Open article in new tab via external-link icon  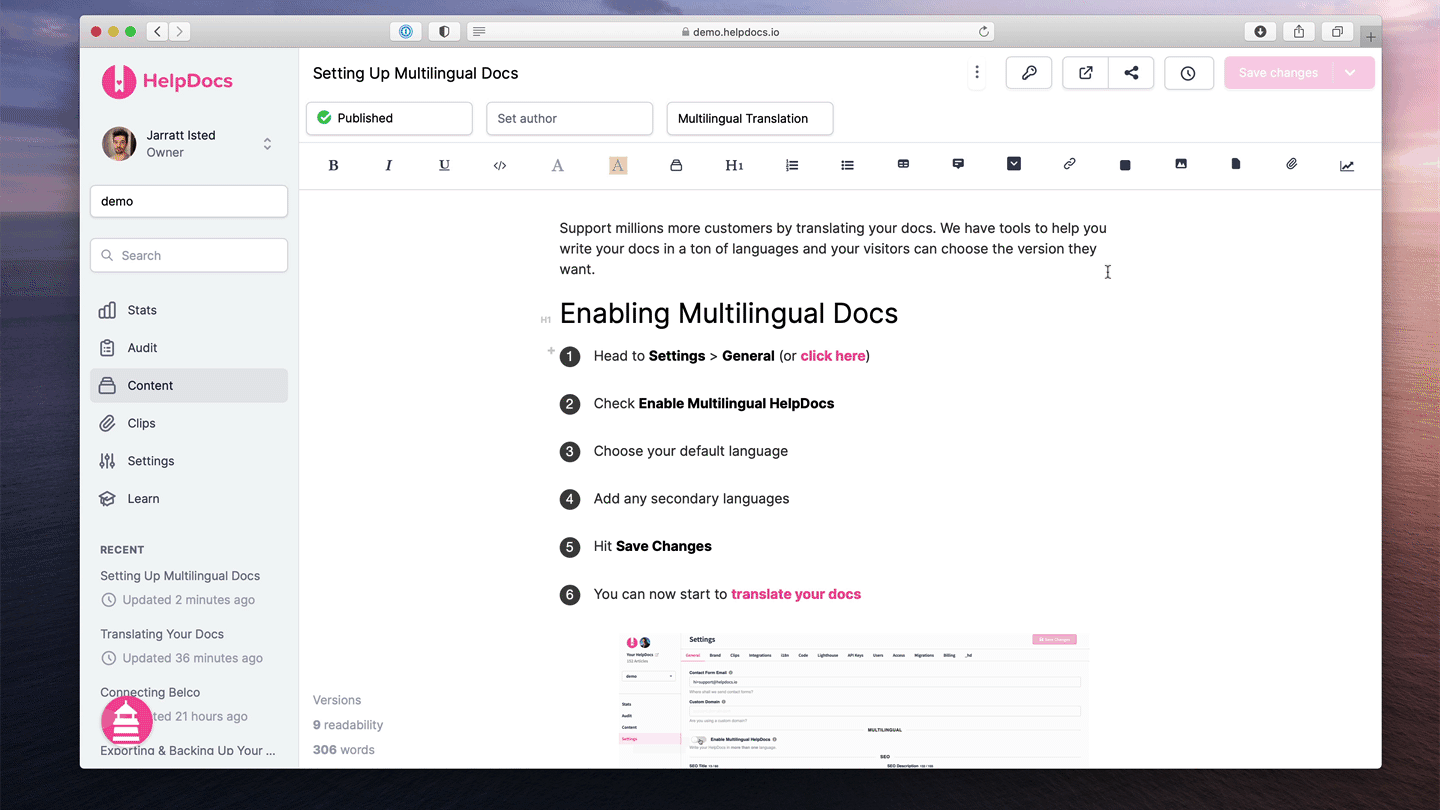pos(1085,73)
